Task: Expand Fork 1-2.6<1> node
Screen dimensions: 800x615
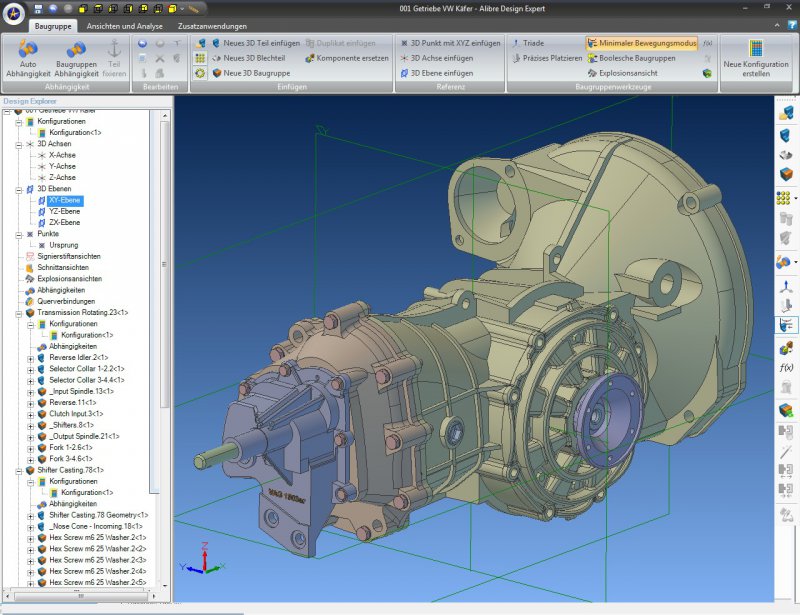Action: coord(31,448)
